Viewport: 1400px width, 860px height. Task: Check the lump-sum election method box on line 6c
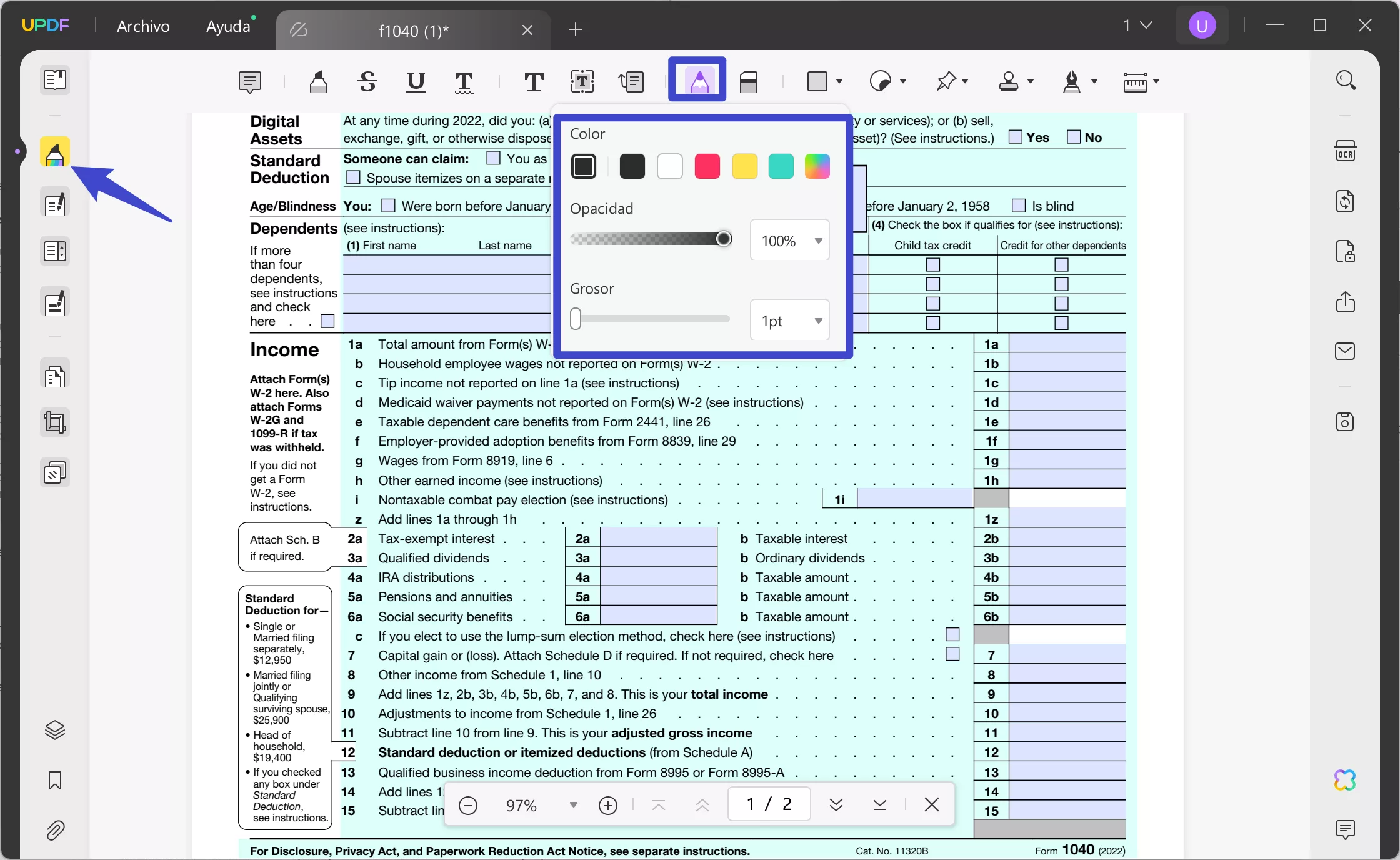952,635
